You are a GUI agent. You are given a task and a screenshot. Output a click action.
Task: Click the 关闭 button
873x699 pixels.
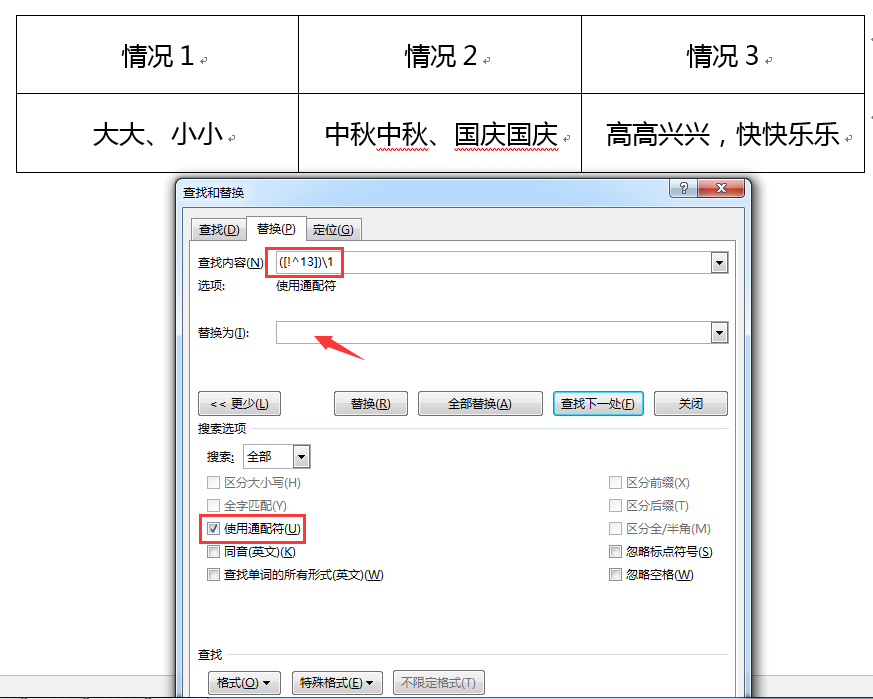coord(690,403)
